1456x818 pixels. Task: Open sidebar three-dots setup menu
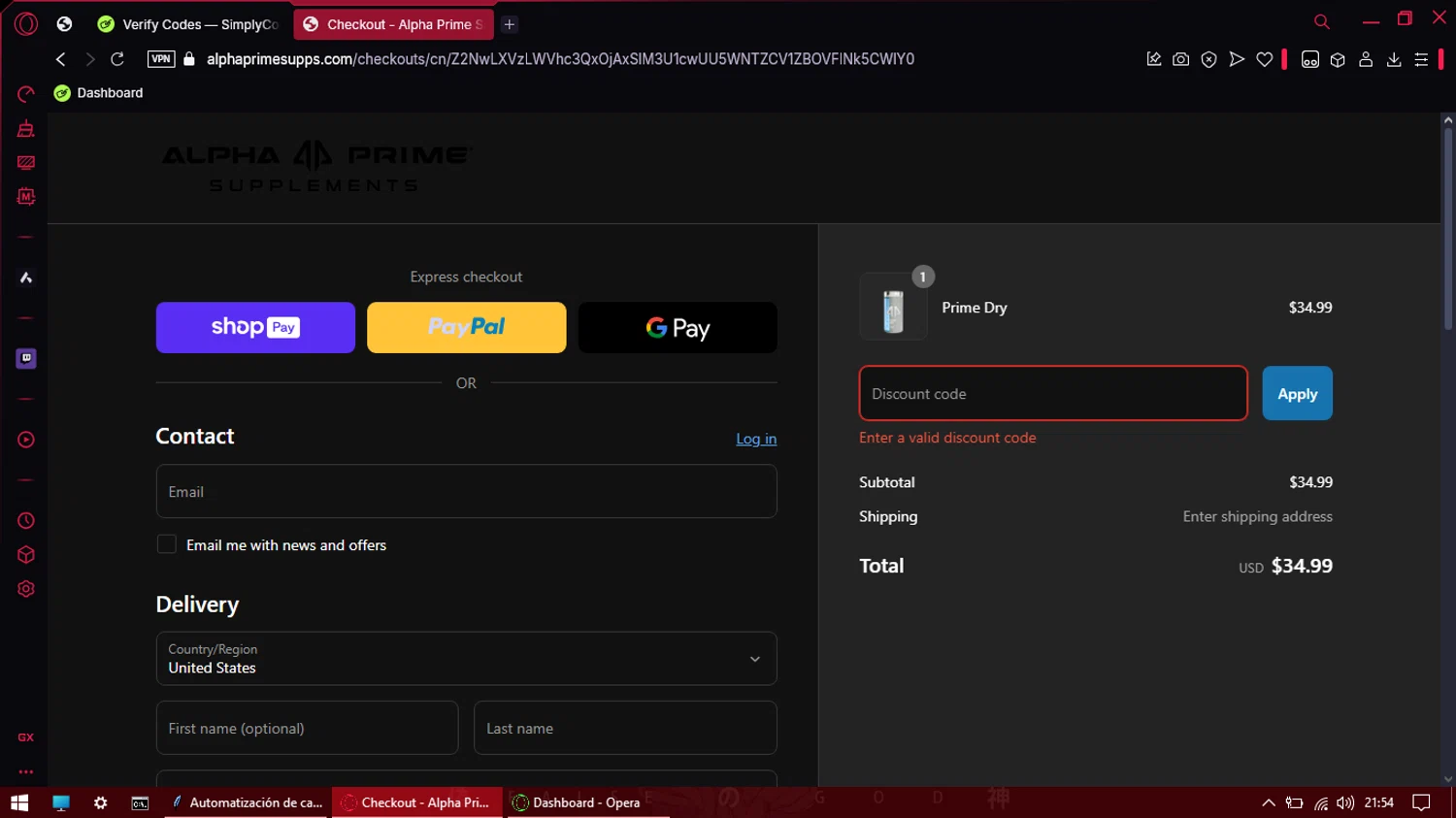[x=26, y=772]
